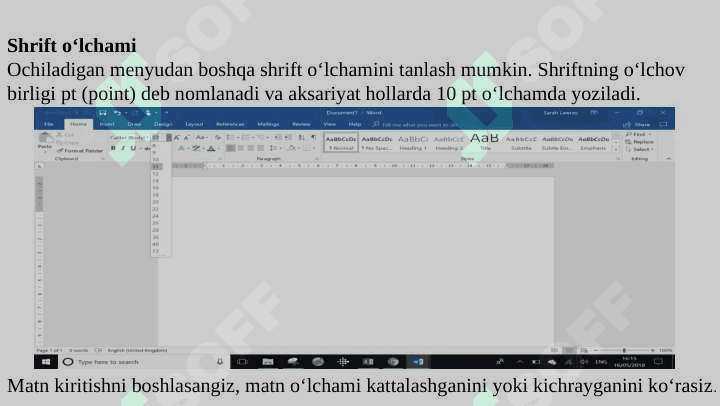The width and height of the screenshot is (720, 406).
Task: Click the Ribbon Display Options icon
Action: (594, 113)
